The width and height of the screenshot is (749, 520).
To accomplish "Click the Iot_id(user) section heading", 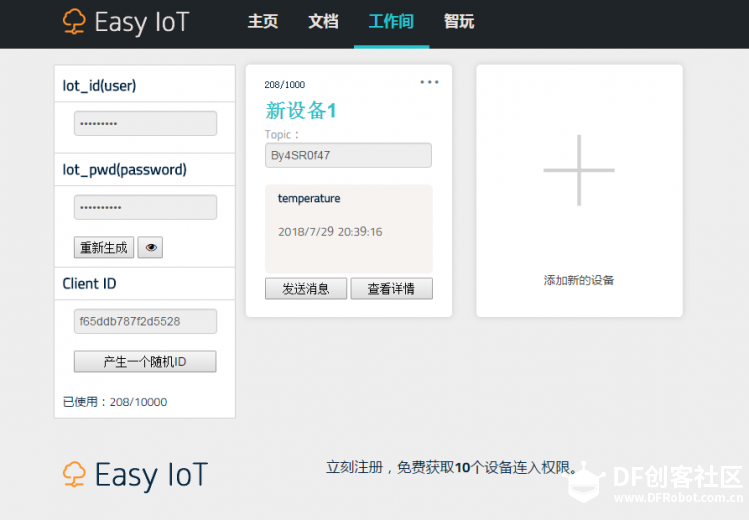I will (99, 86).
